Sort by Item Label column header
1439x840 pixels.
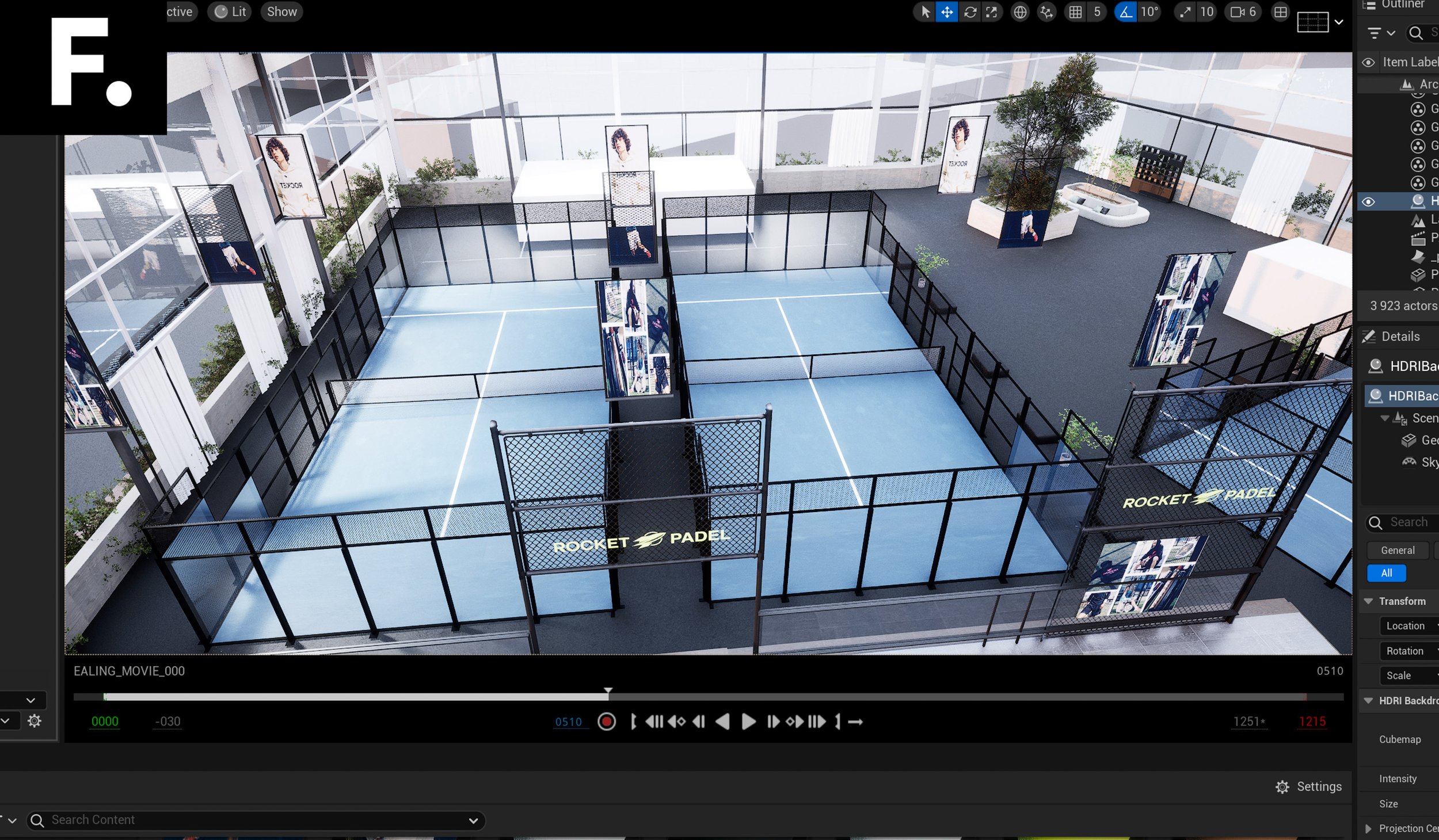click(x=1410, y=62)
